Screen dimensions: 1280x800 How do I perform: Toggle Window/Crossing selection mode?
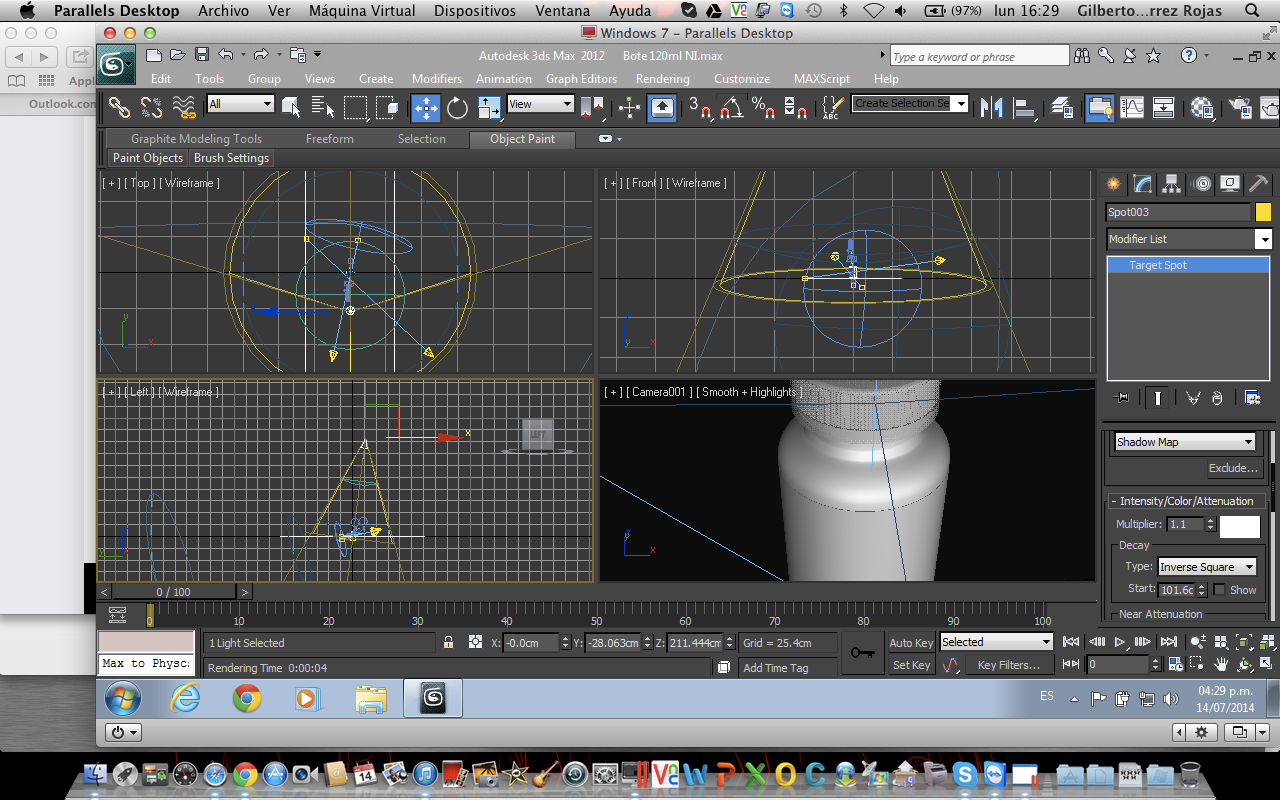click(388, 106)
